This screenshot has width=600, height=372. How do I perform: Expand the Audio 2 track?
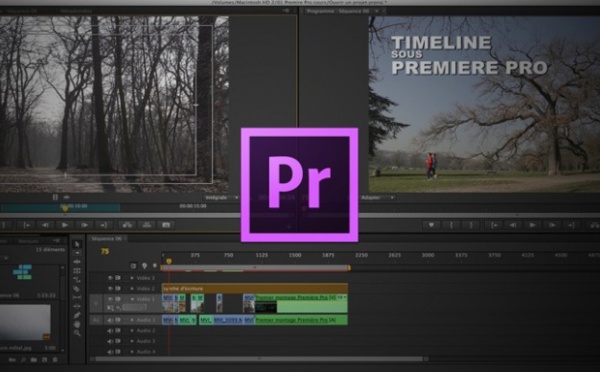pyautogui.click(x=132, y=331)
